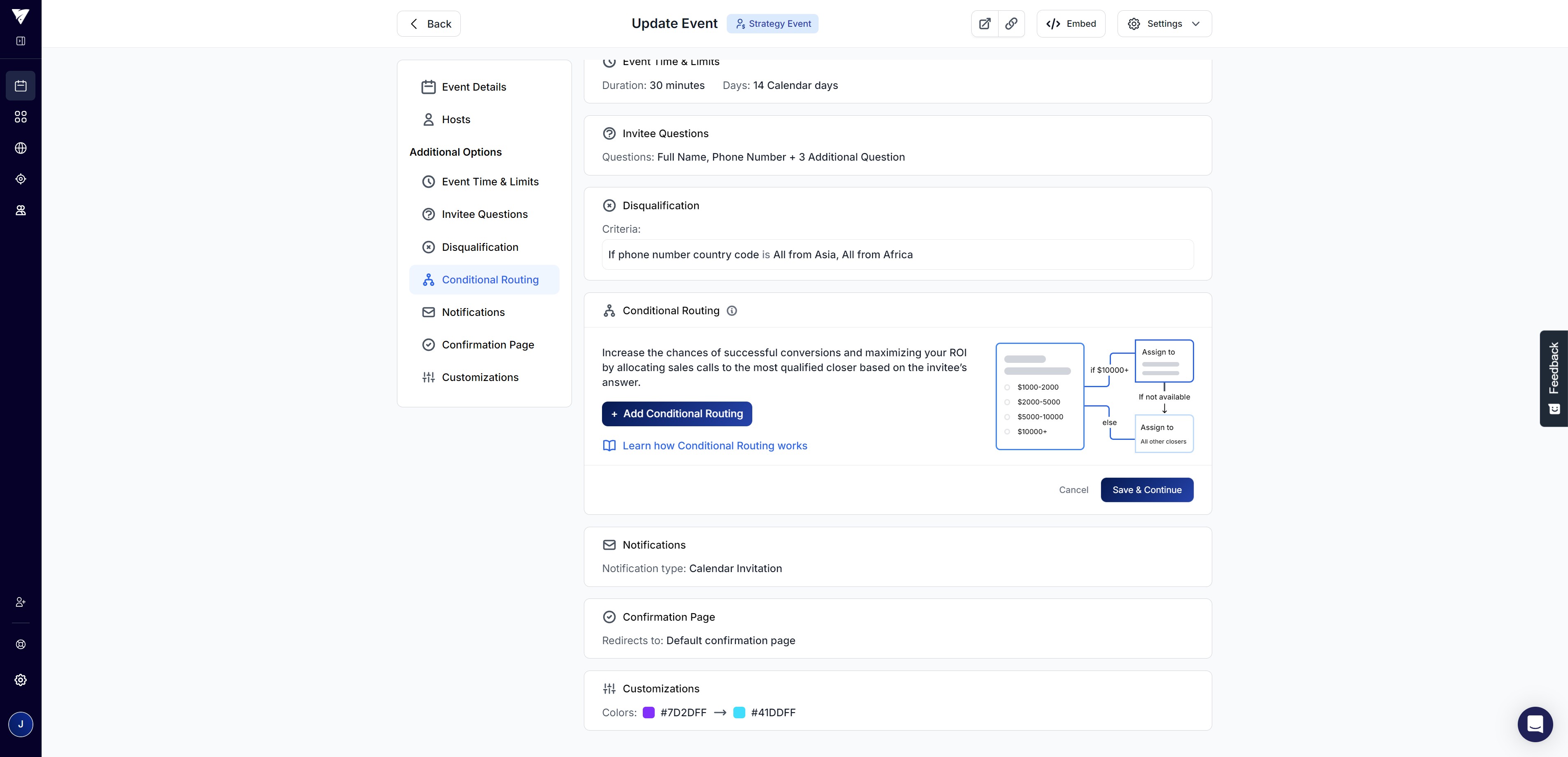Open the gear settings icon in sidebar

(21, 680)
